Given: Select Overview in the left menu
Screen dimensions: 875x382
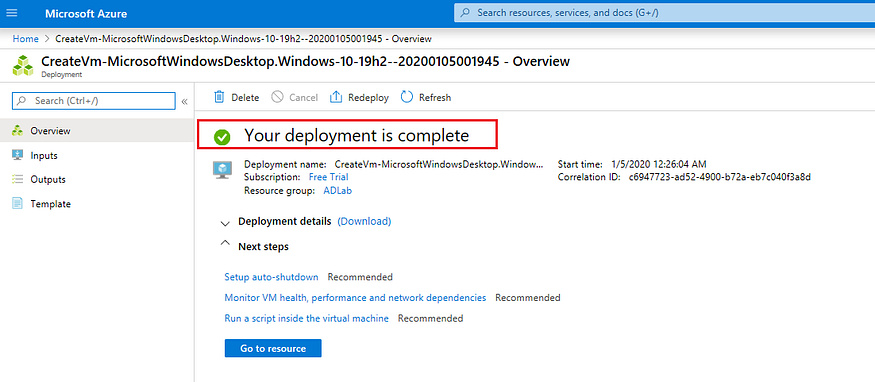Looking at the screenshot, I should [97, 131].
